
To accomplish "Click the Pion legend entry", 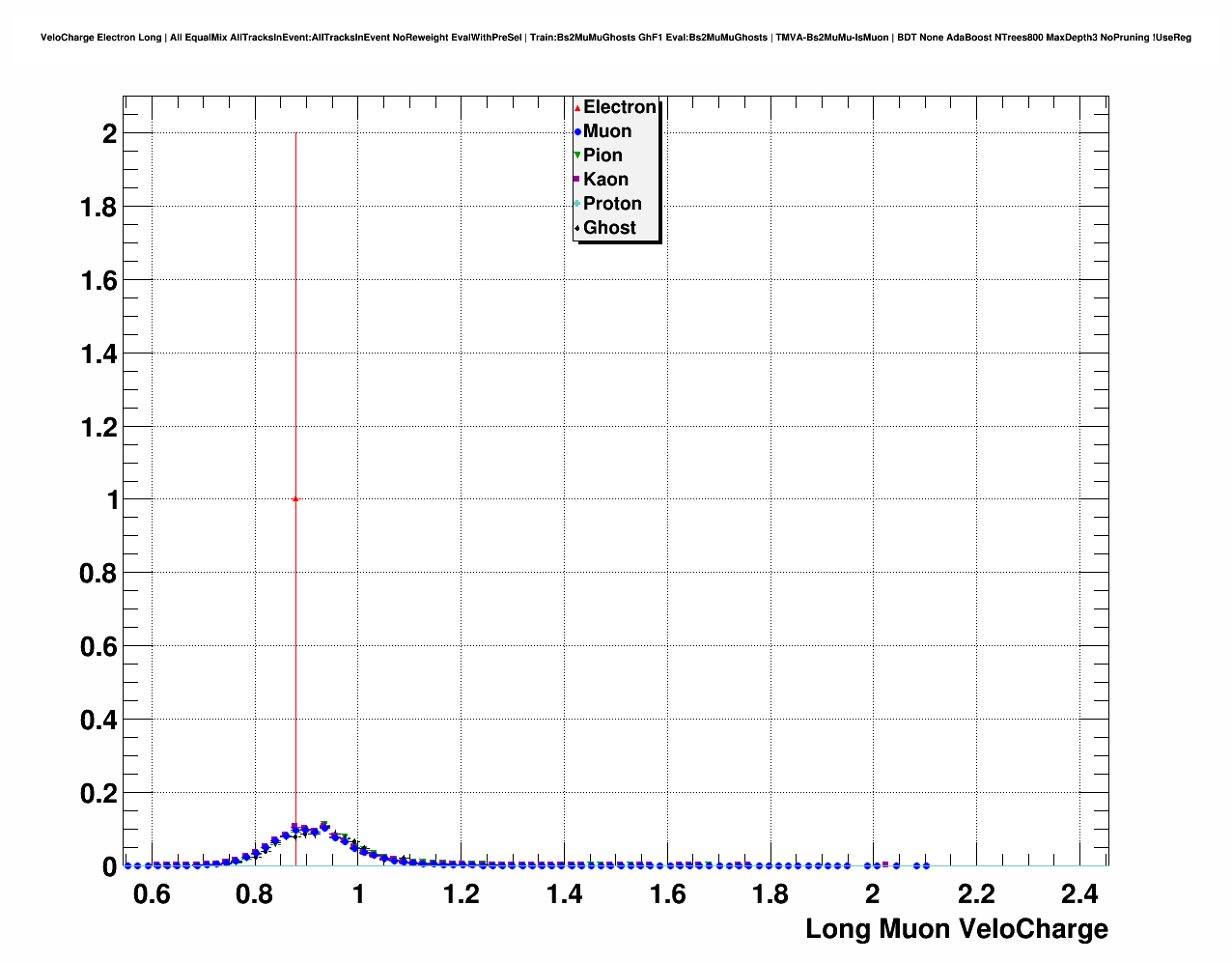I will (x=599, y=156).
